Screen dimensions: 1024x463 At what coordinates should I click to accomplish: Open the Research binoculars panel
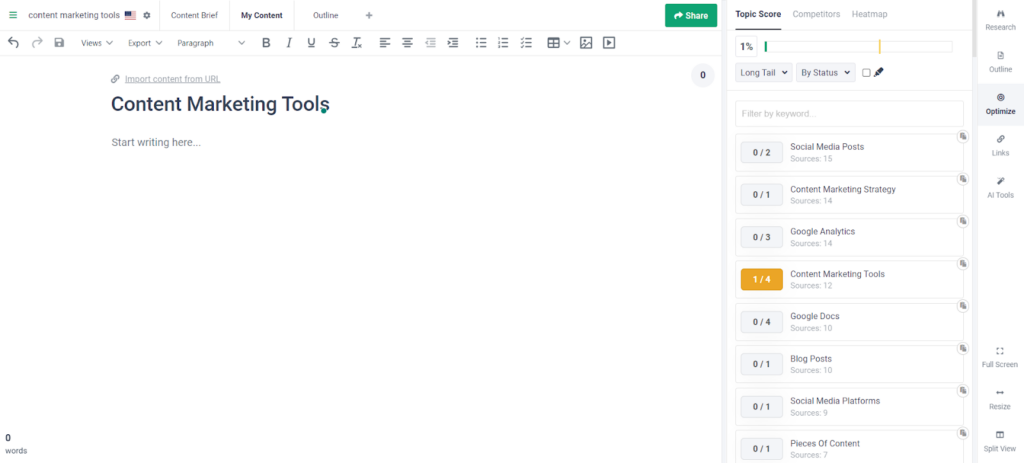1000,19
